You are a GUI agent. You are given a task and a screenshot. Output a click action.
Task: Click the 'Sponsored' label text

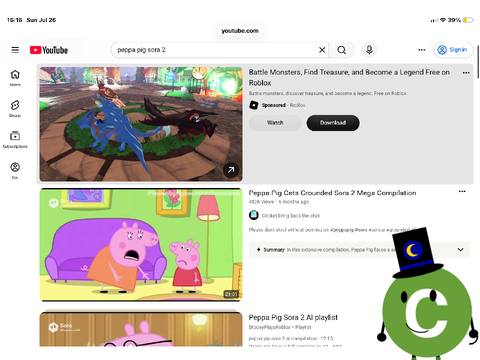point(273,105)
